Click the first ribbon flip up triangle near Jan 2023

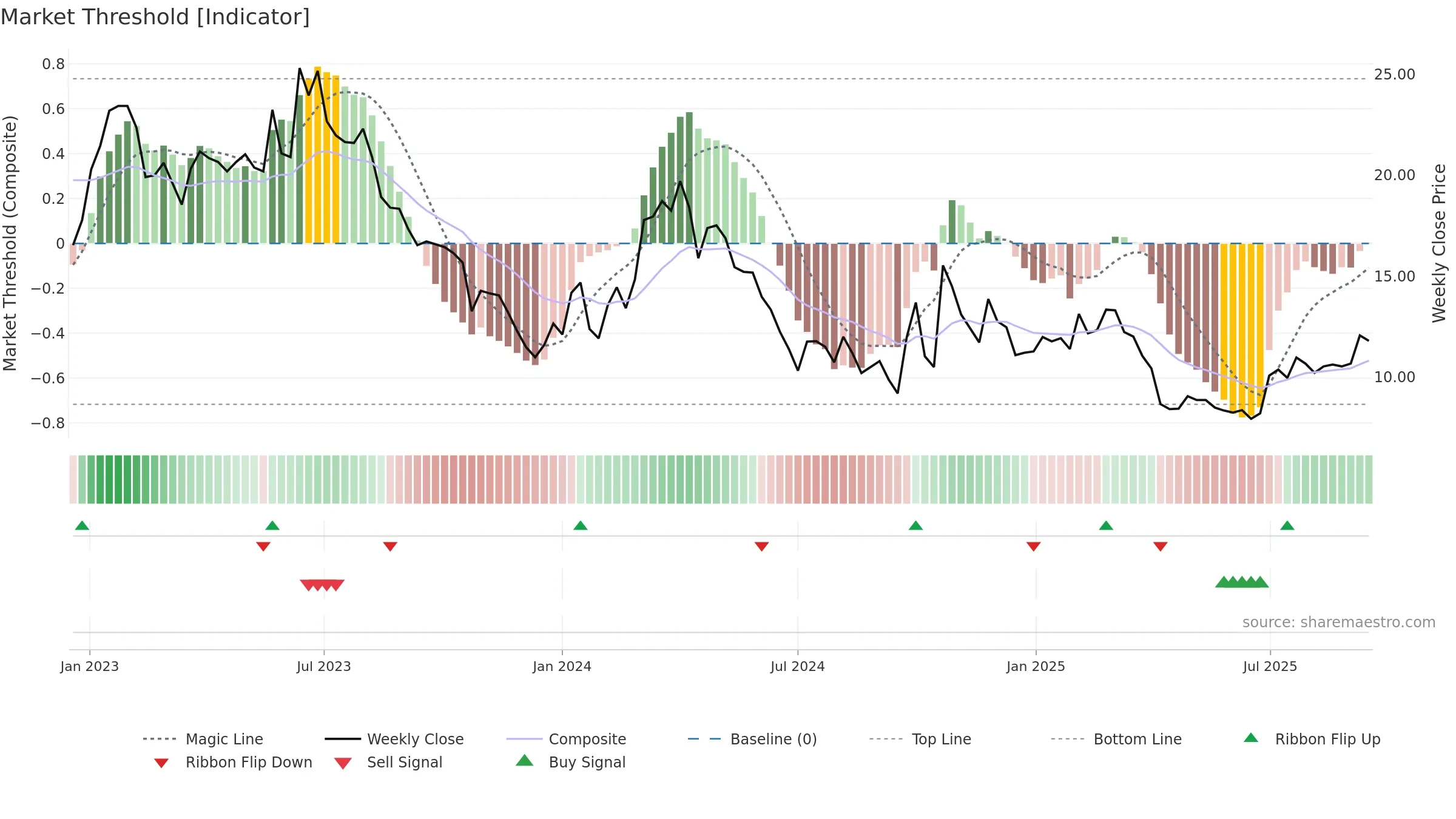coord(82,525)
